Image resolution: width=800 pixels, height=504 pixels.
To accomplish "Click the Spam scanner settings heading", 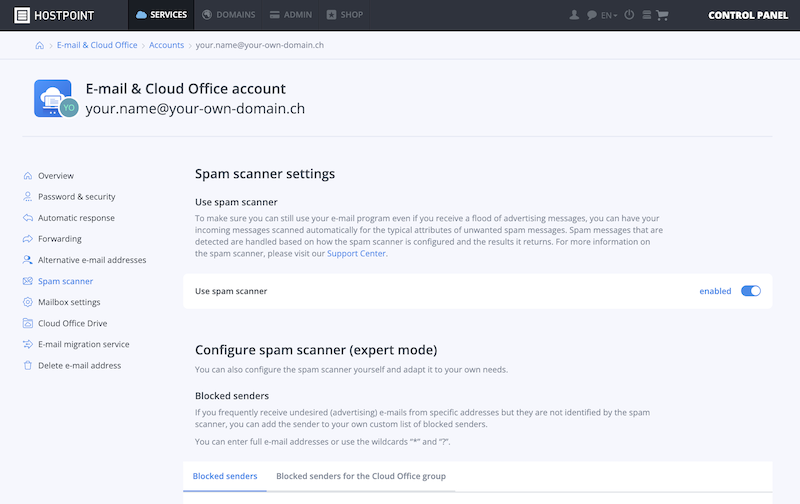I will click(x=265, y=174).
